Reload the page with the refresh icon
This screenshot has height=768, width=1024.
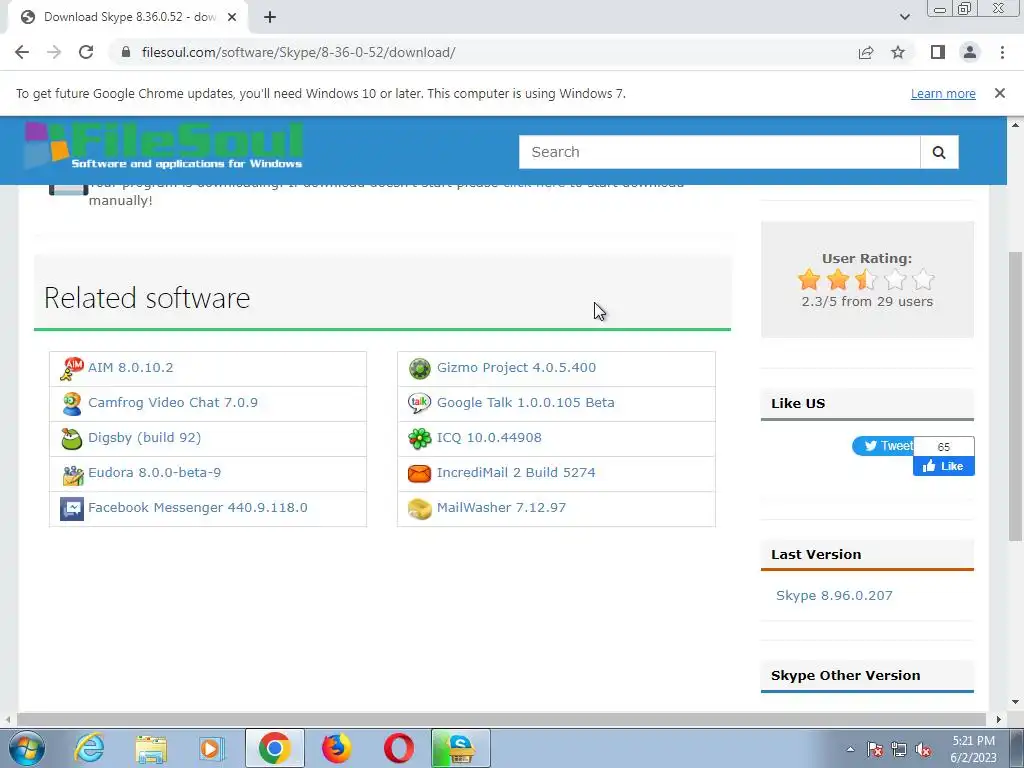click(86, 52)
